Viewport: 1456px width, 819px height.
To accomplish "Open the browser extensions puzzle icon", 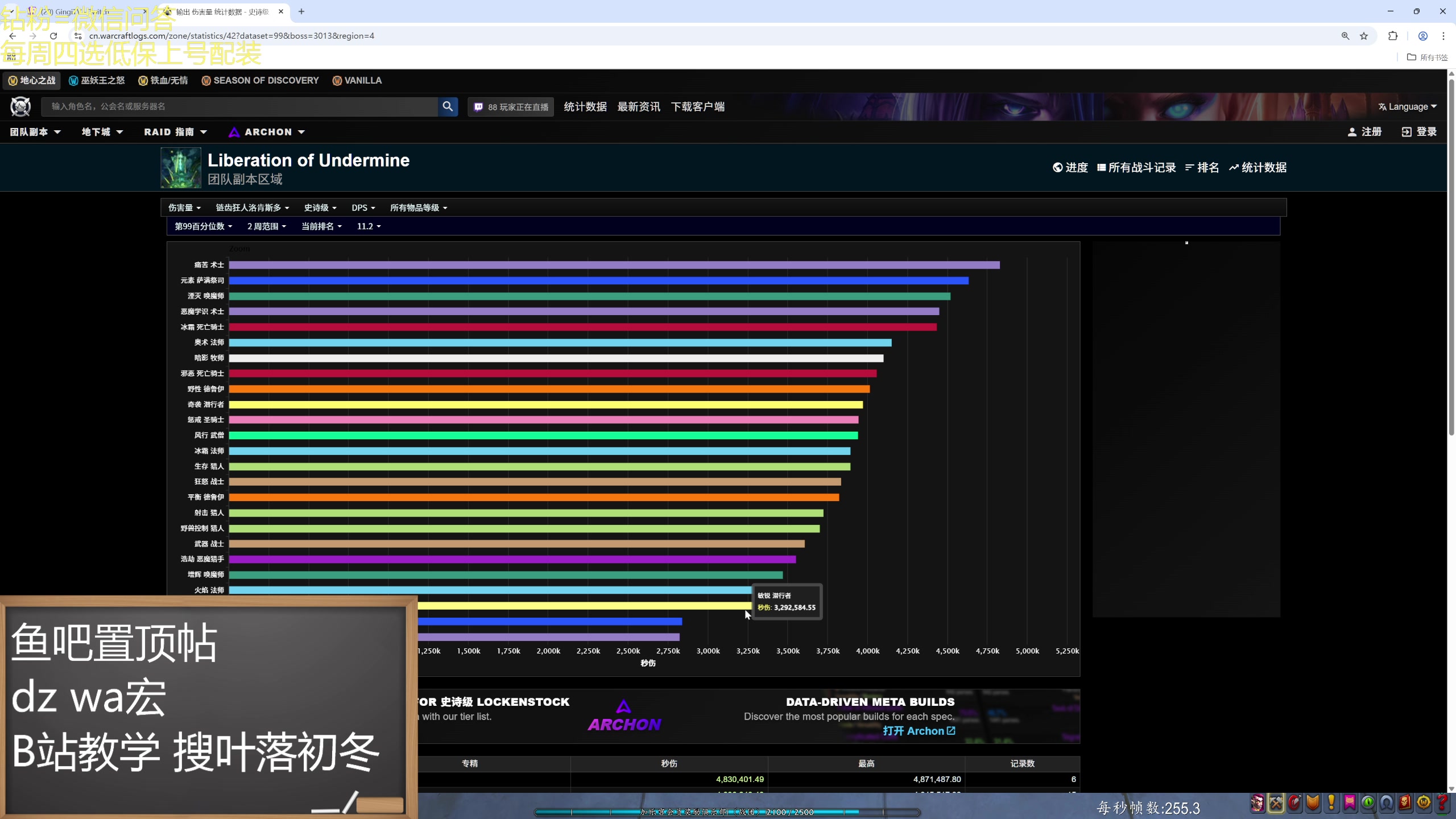I will pos(1393,36).
